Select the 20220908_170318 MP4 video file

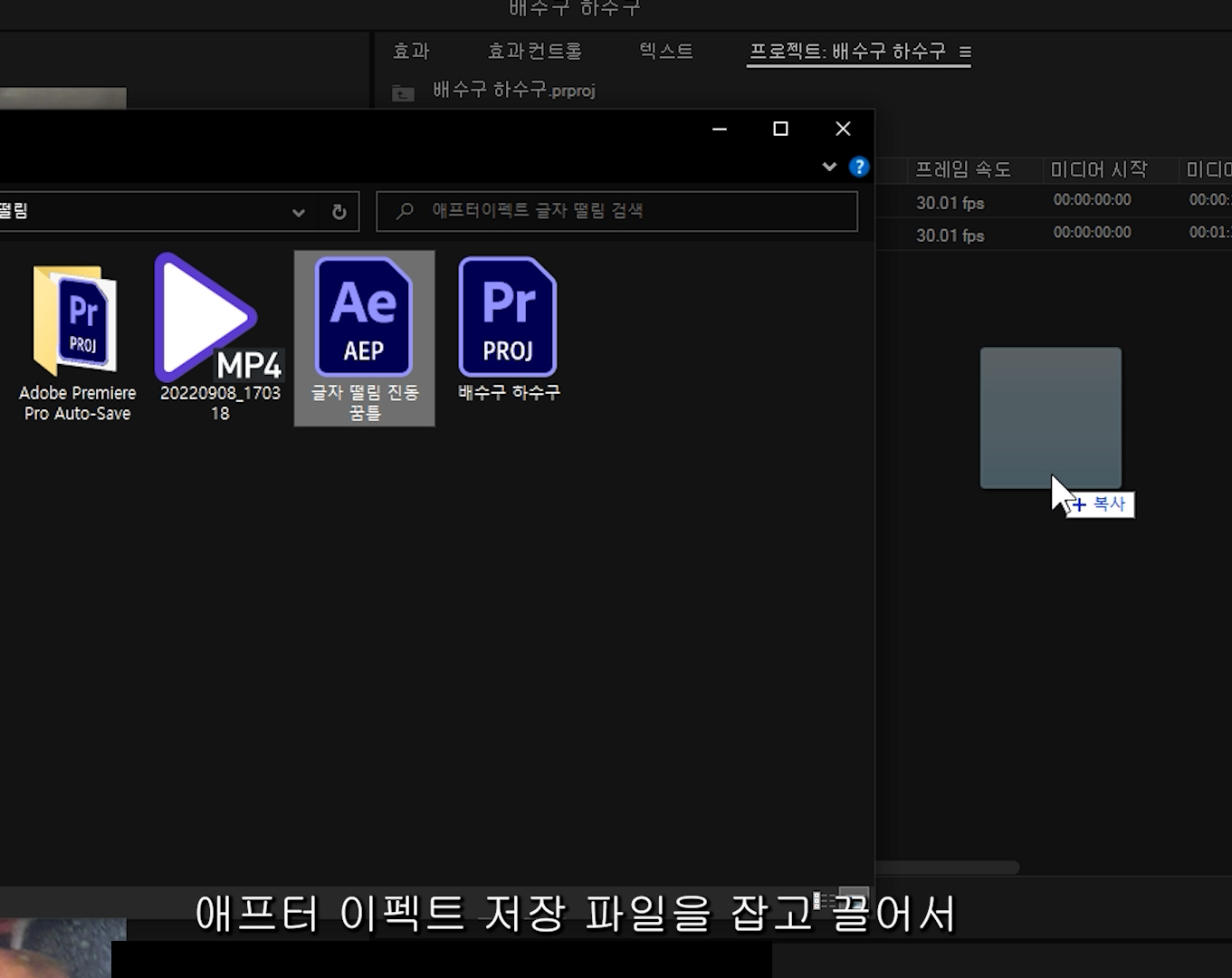click(x=220, y=339)
